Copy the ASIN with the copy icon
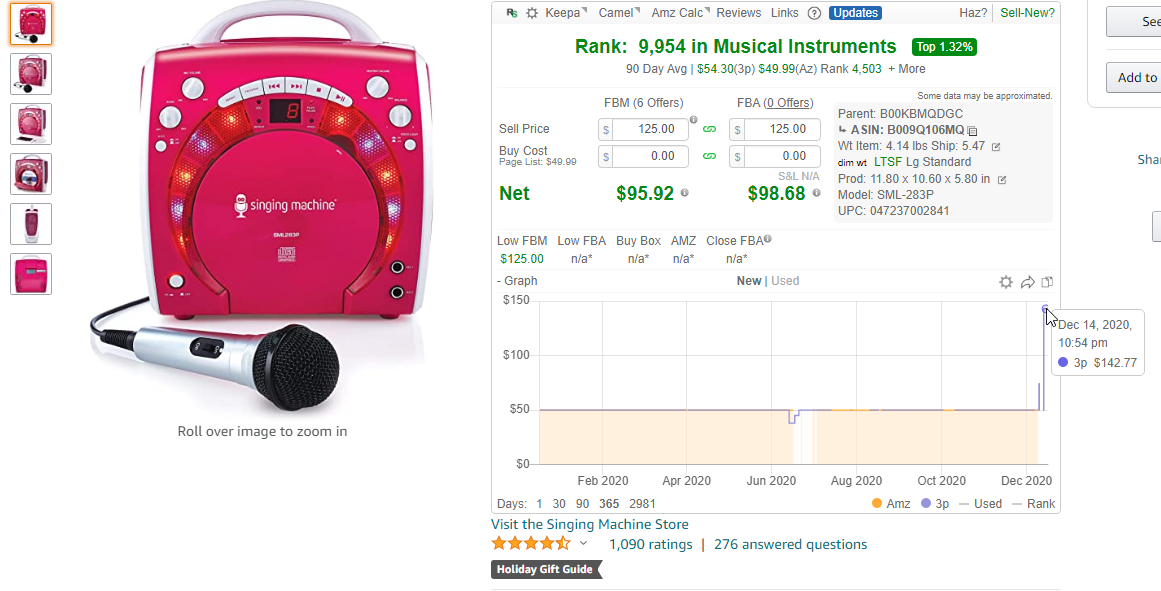The image size is (1161, 591). tap(972, 130)
